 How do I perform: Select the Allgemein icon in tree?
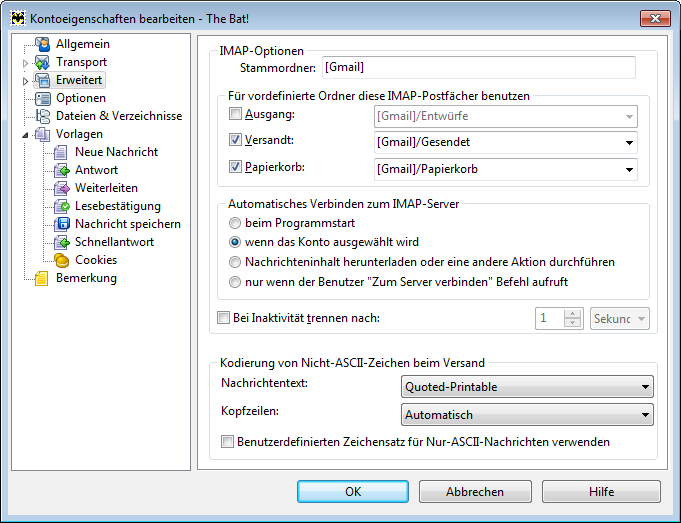(x=43, y=44)
